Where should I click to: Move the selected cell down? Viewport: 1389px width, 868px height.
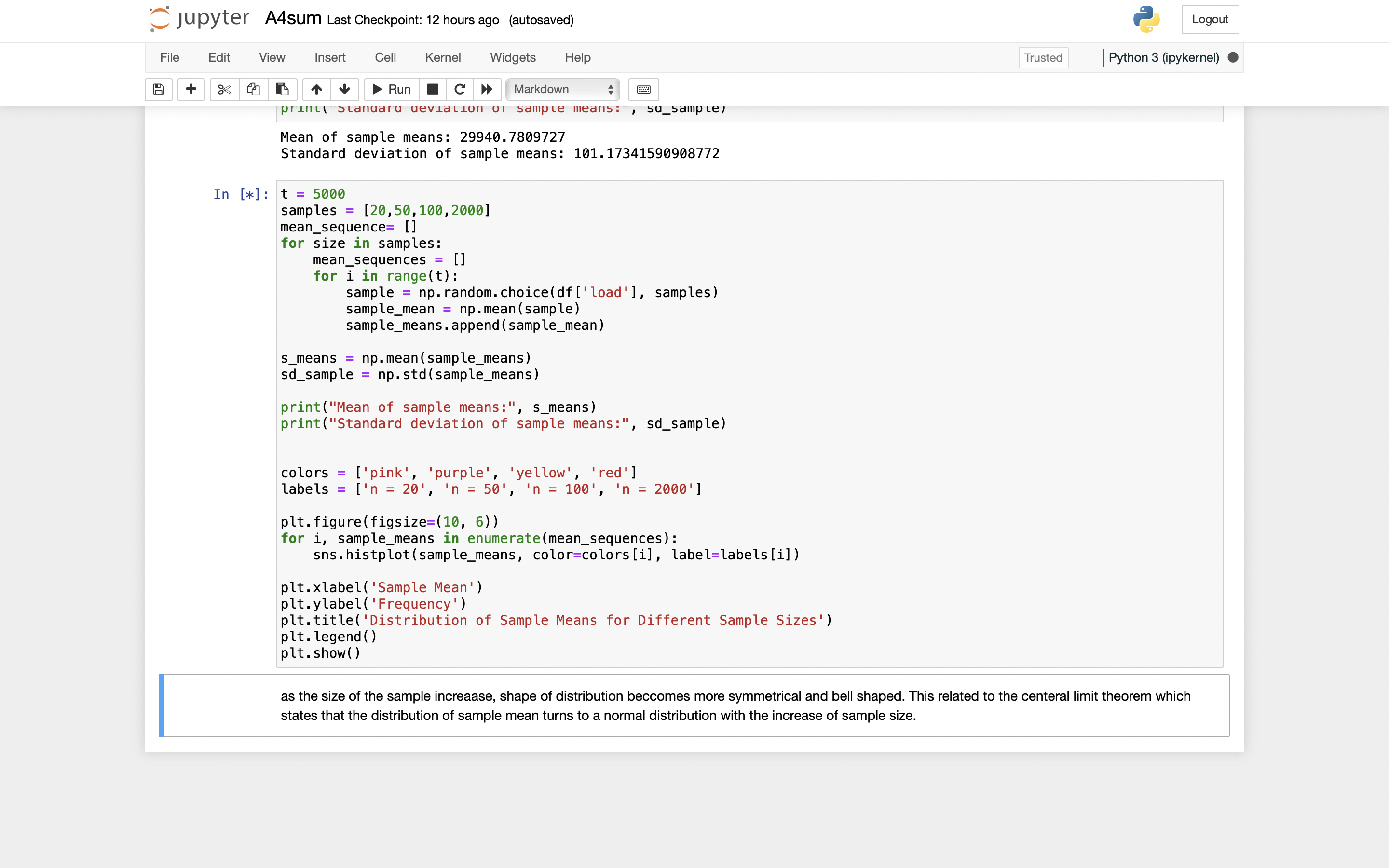(344, 89)
